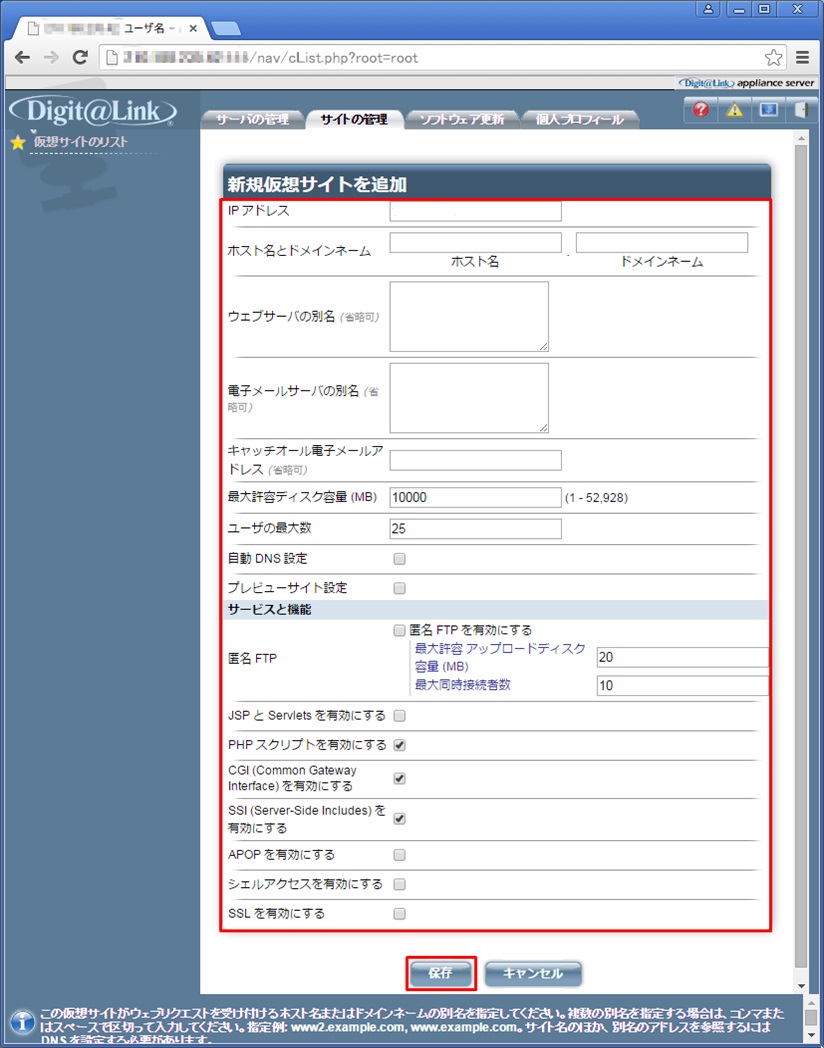The height and width of the screenshot is (1048, 824).
Task: Focus the IP アドレス field
Action: pyautogui.click(x=475, y=211)
